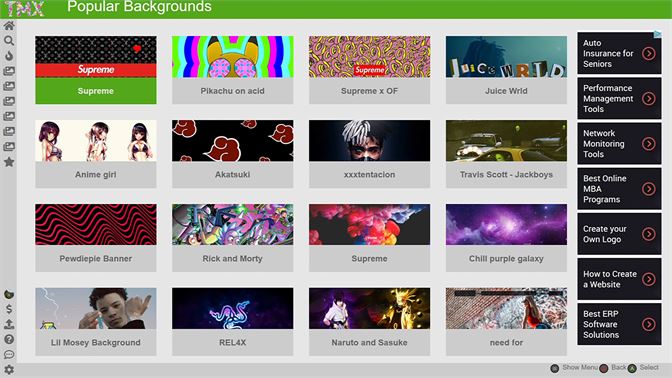Open Best ERP Software Solutions ad
The image size is (672, 378).
pyautogui.click(x=619, y=324)
